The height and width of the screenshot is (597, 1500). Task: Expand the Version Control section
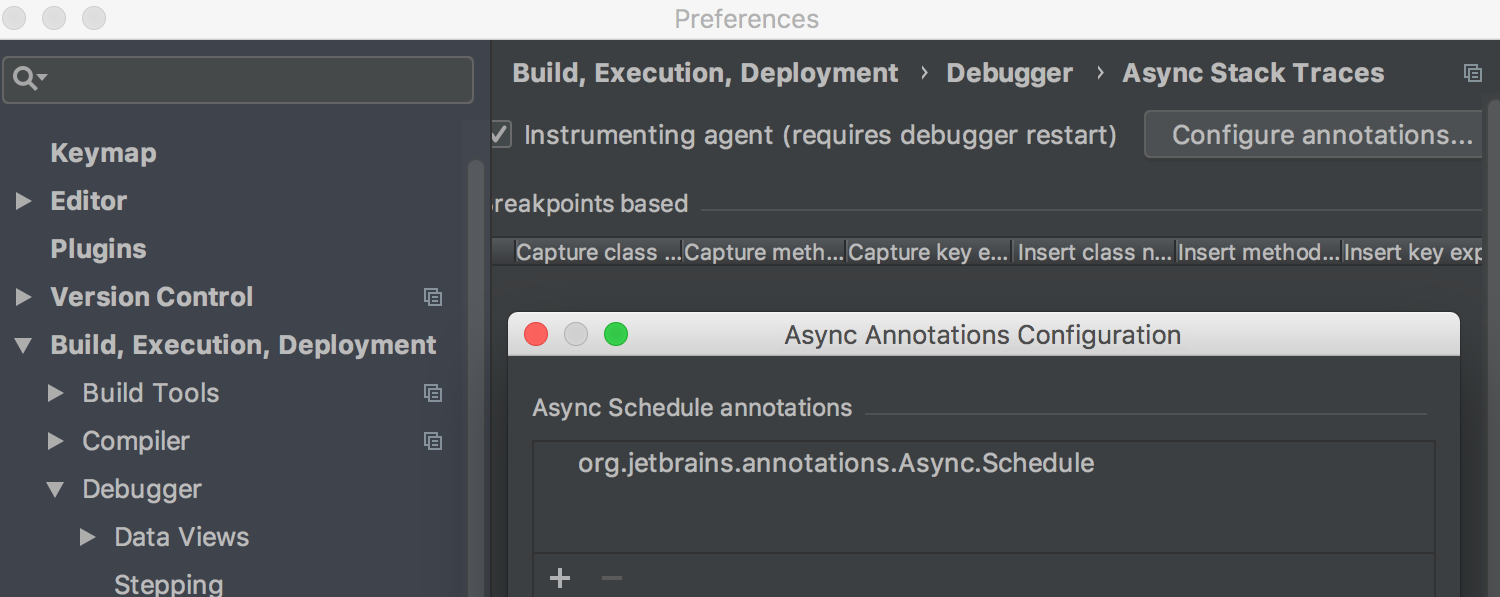[23, 297]
